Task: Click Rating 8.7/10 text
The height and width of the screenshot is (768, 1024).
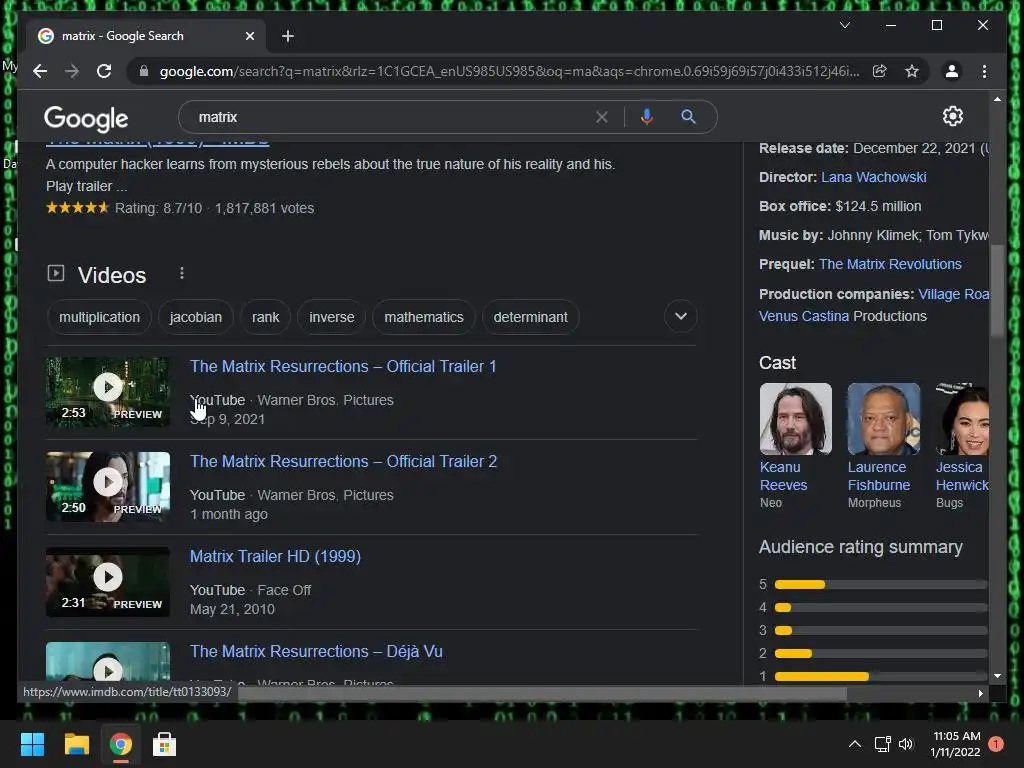Action: point(159,208)
